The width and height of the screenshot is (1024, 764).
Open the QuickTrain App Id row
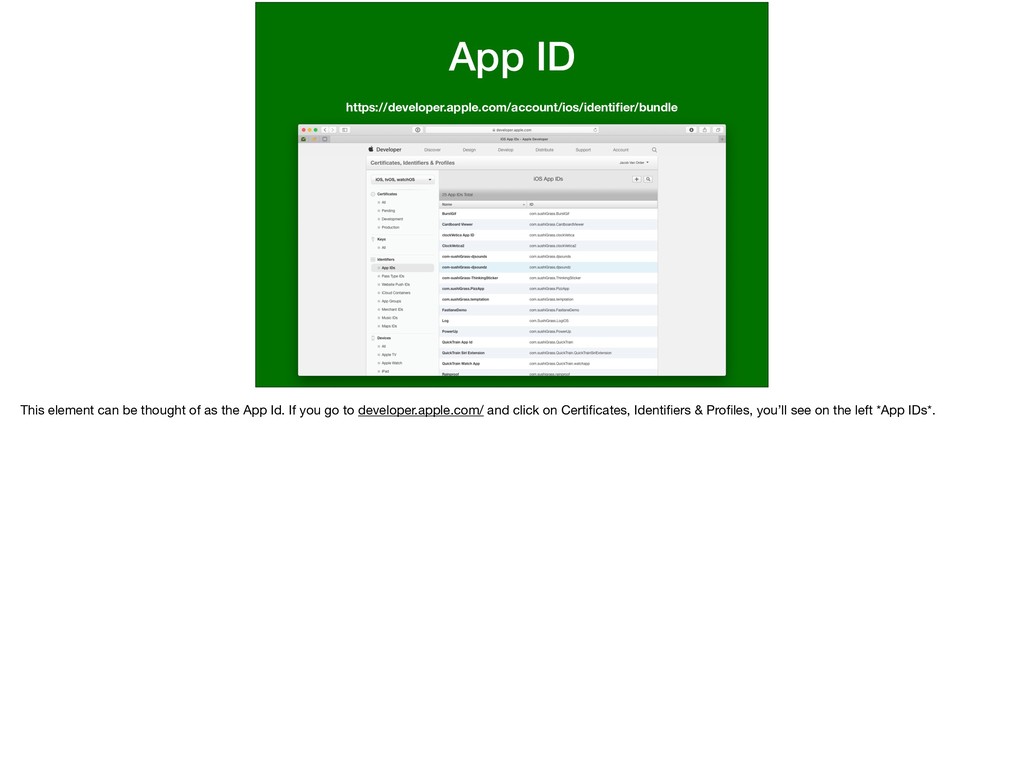click(x=549, y=342)
